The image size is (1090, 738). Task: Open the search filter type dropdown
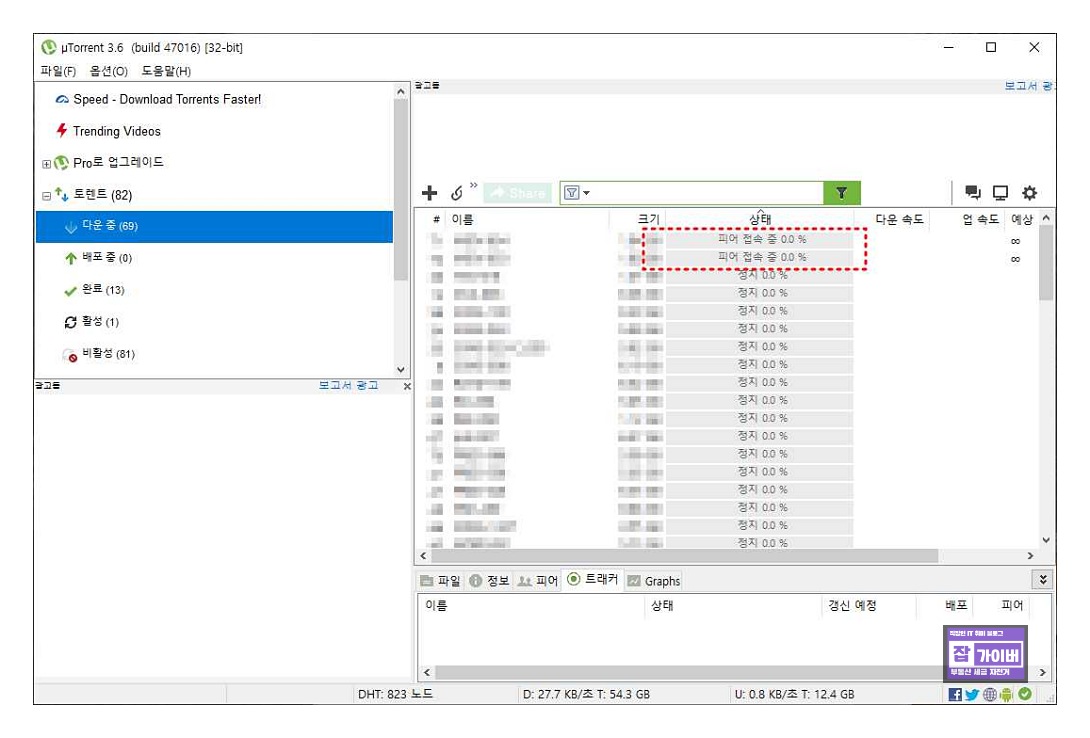pos(577,193)
